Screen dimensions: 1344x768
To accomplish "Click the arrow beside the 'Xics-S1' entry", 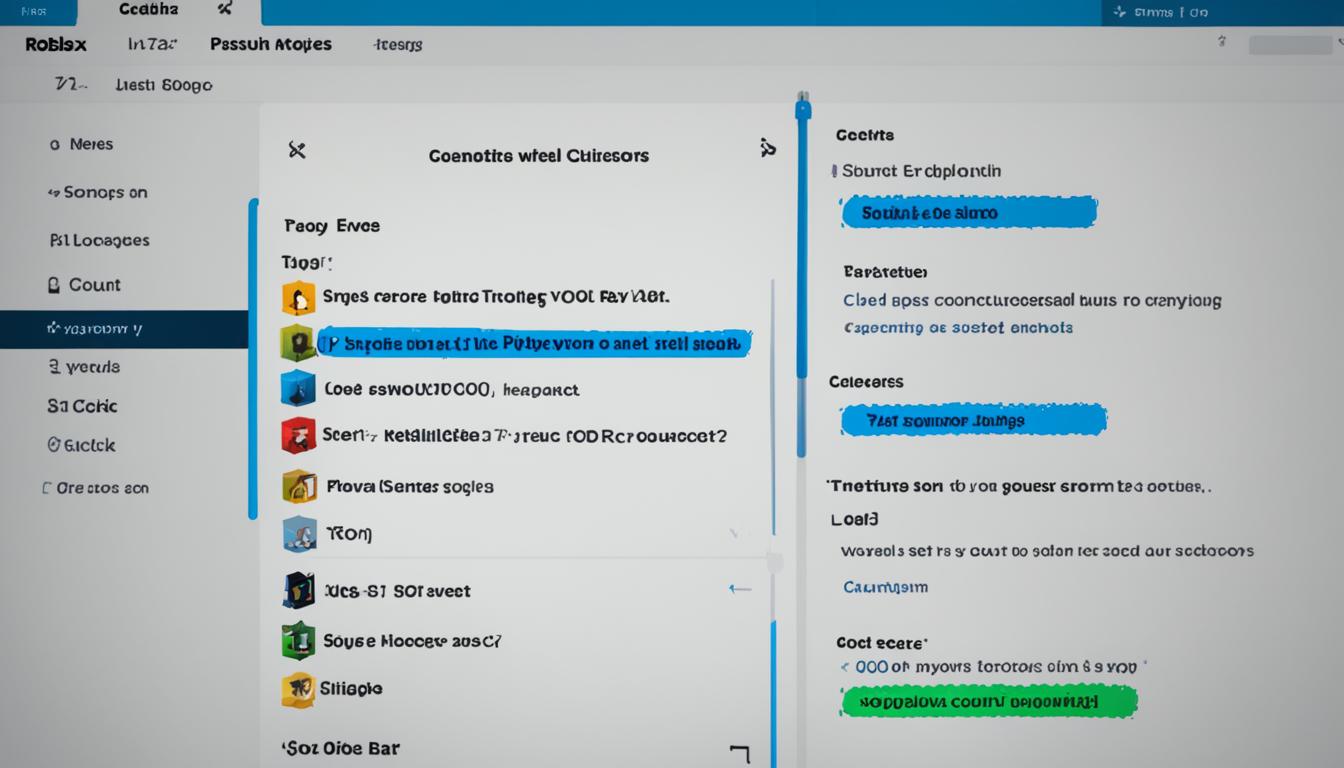I will (x=740, y=590).
